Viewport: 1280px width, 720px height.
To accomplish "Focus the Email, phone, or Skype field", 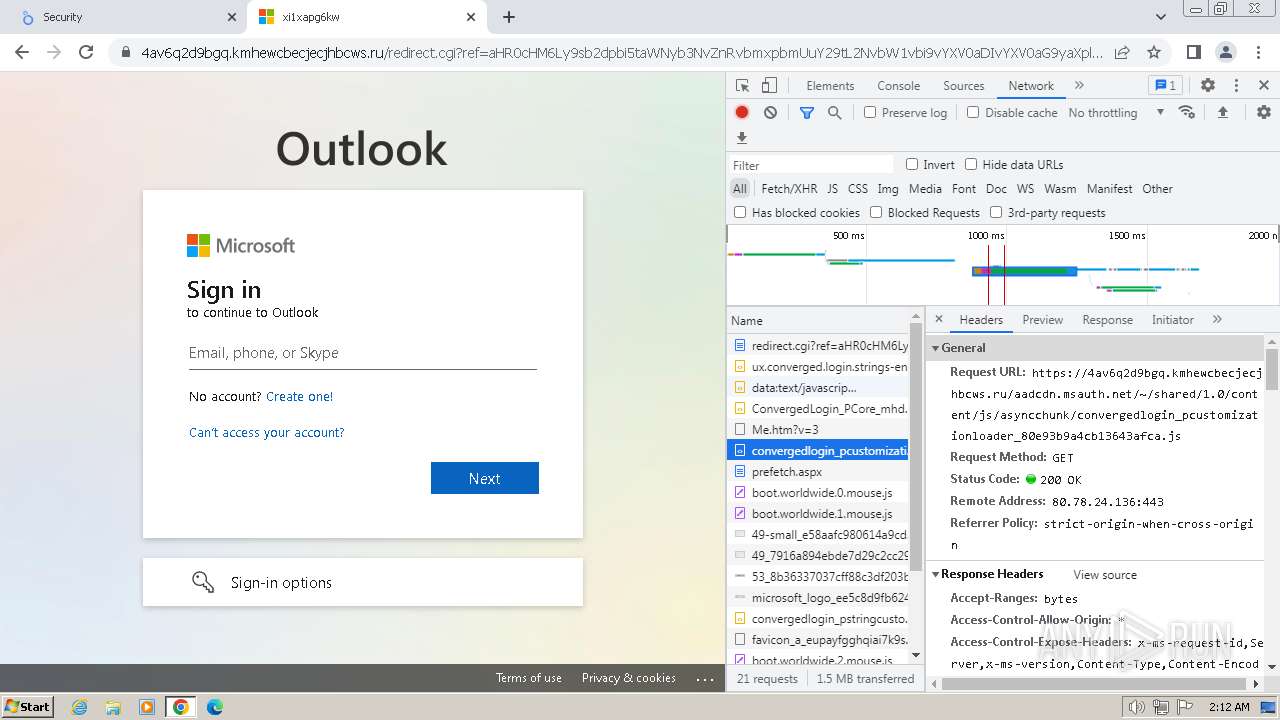I will [363, 353].
